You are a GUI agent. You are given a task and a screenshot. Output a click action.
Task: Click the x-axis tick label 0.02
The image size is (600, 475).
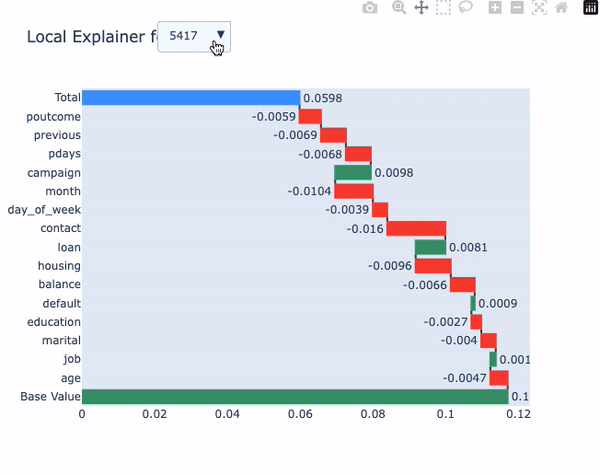pyautogui.click(x=155, y=414)
